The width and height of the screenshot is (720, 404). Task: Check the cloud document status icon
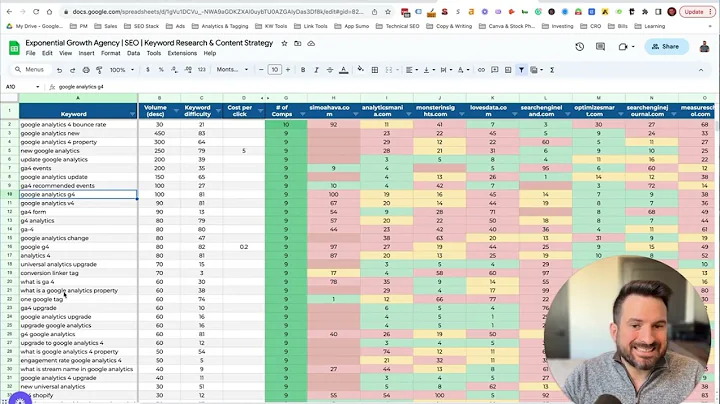pos(311,43)
